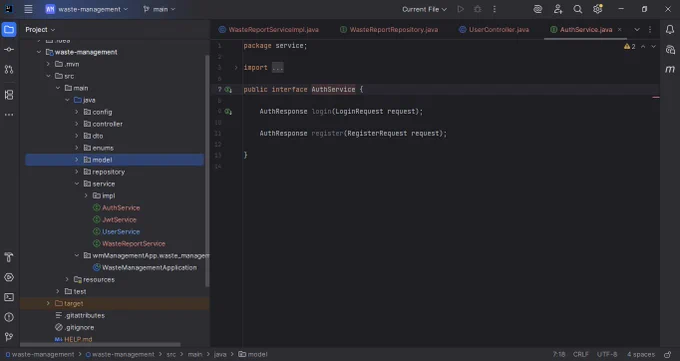Expand the controller package

[77, 124]
